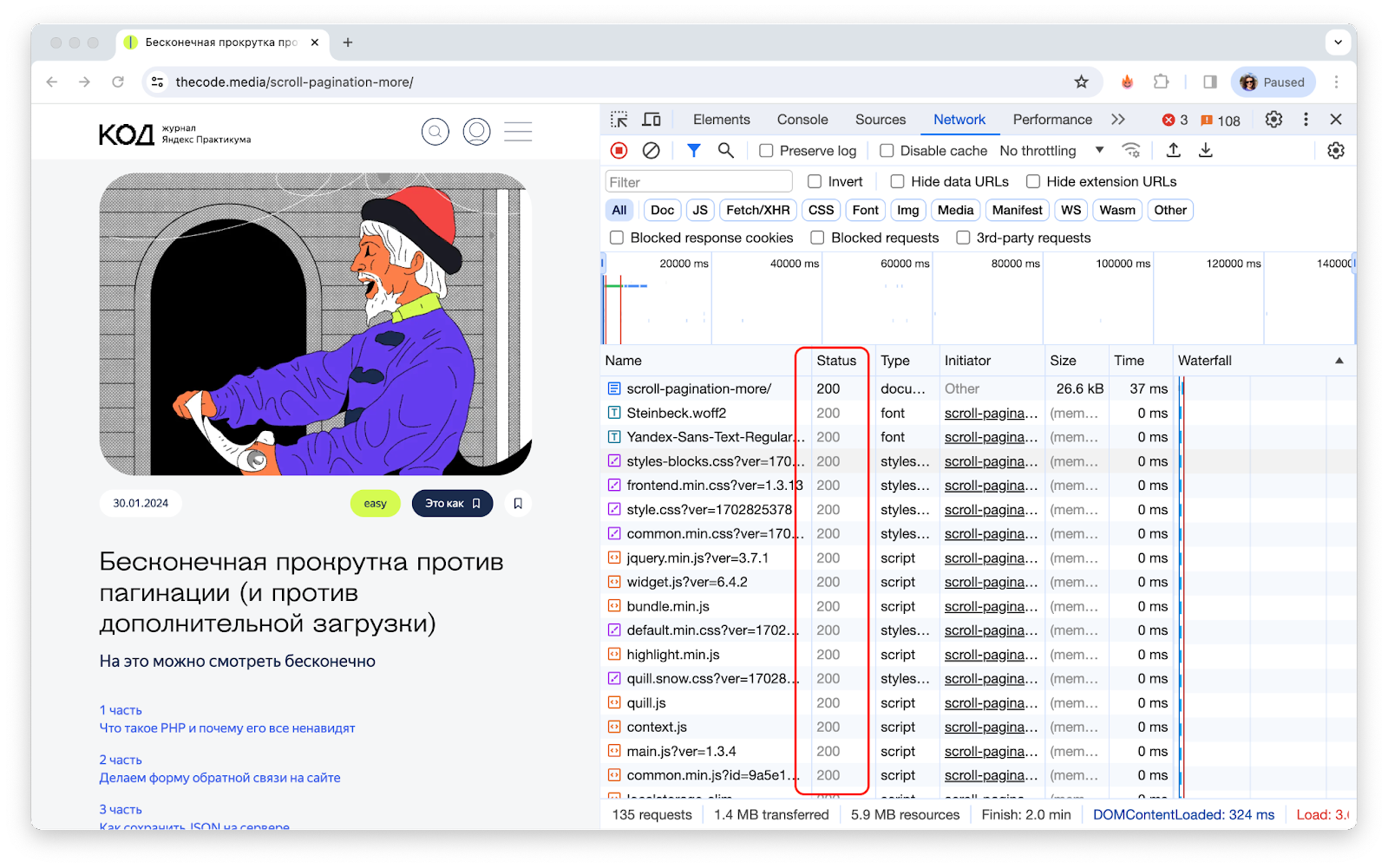Image resolution: width=1388 pixels, height=868 pixels.
Task: Click the stop recording network log icon
Action: pyautogui.click(x=619, y=151)
